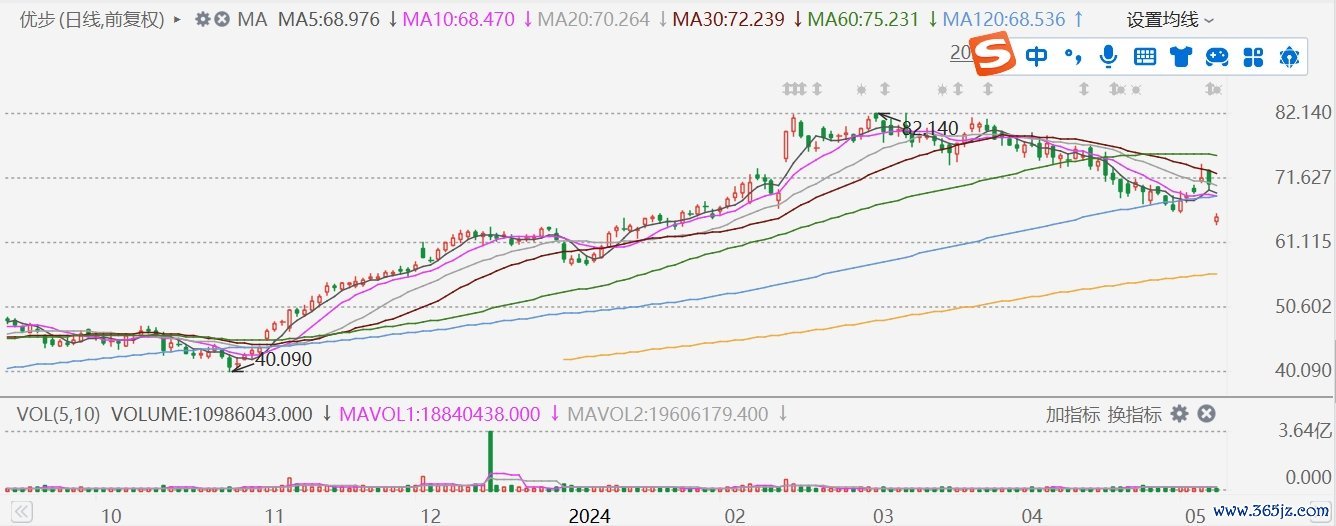The height and width of the screenshot is (526, 1336).
Task: Expand the 优步 stock period arrow
Action: pyautogui.click(x=178, y=19)
